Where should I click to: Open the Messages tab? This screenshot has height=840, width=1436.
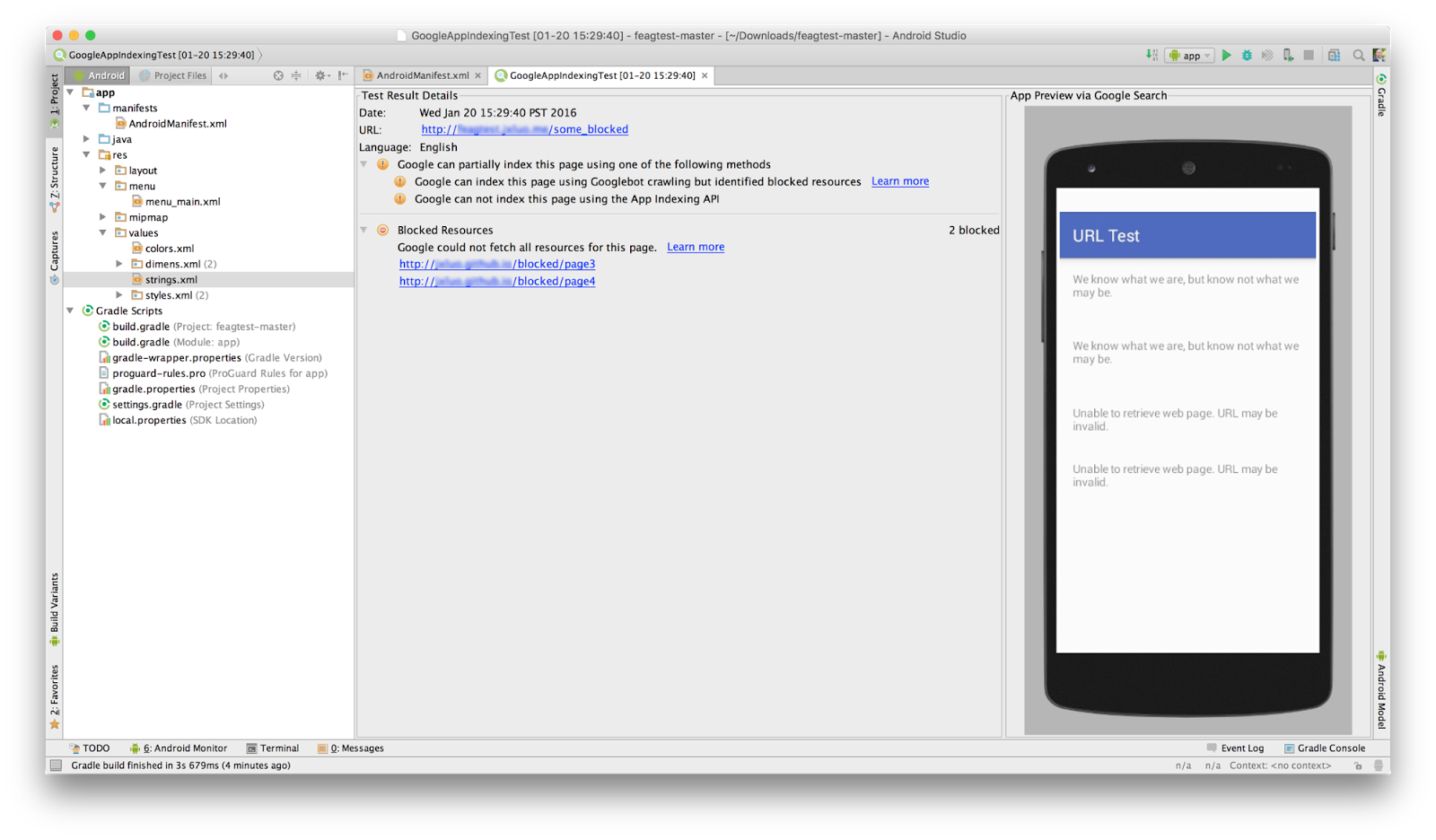pos(350,748)
